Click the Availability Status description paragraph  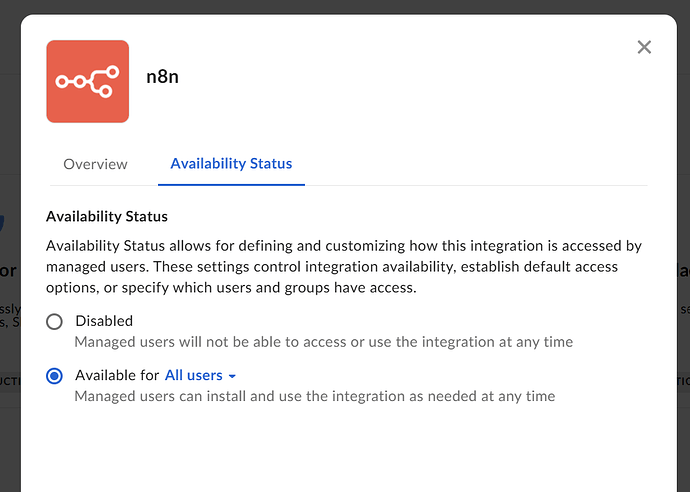pos(344,266)
